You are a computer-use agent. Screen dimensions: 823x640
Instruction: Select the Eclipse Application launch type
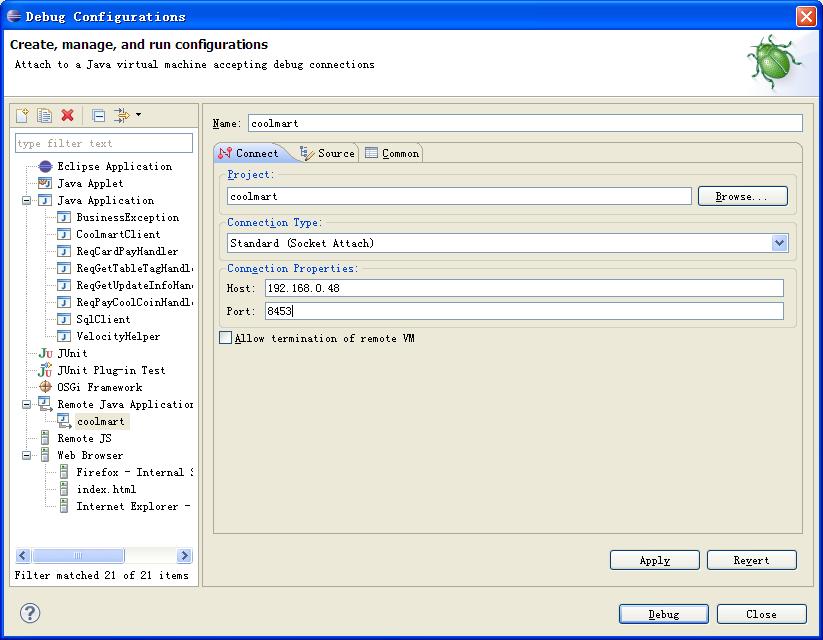pos(114,167)
